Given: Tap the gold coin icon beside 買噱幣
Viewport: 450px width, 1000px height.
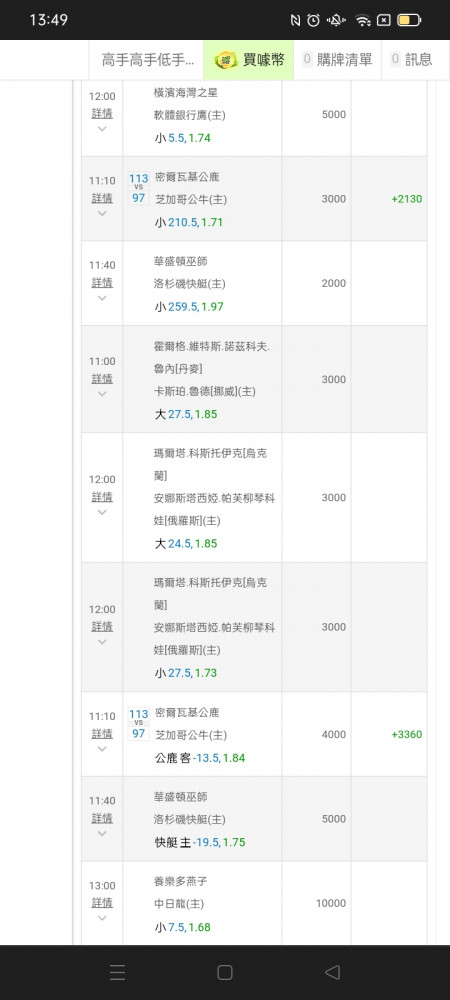Looking at the screenshot, I should (225, 61).
